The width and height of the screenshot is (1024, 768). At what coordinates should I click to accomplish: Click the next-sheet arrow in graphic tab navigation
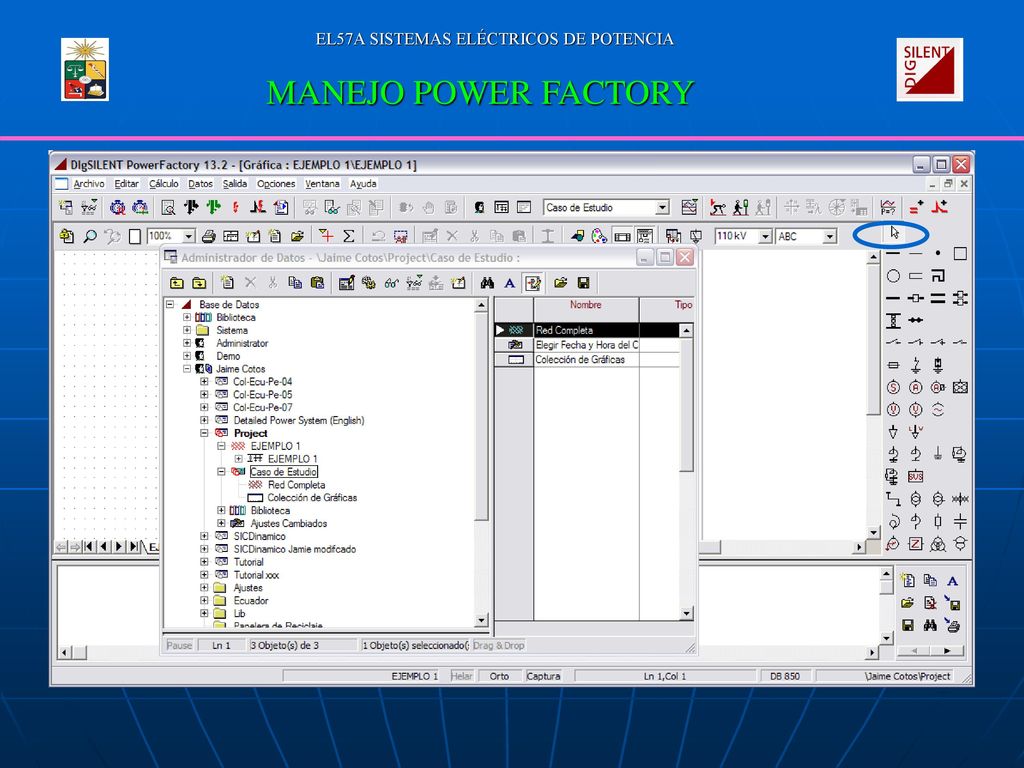coord(119,547)
